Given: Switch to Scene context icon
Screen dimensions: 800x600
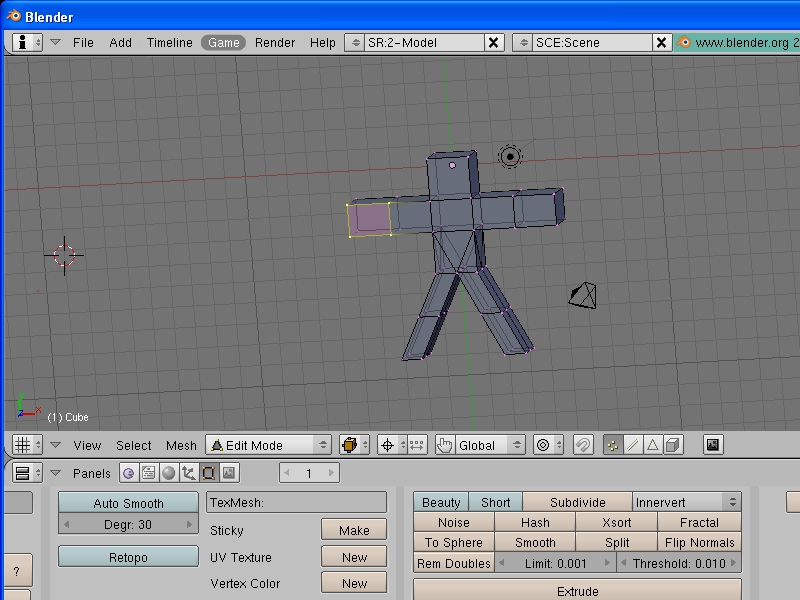Looking at the screenshot, I should pos(229,473).
